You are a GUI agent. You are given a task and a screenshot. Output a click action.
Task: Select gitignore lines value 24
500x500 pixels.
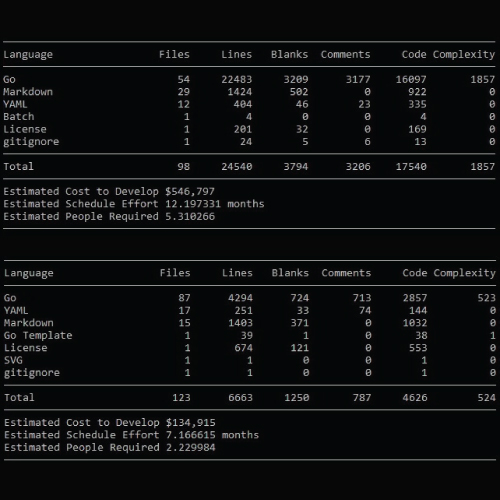pyautogui.click(x=246, y=142)
